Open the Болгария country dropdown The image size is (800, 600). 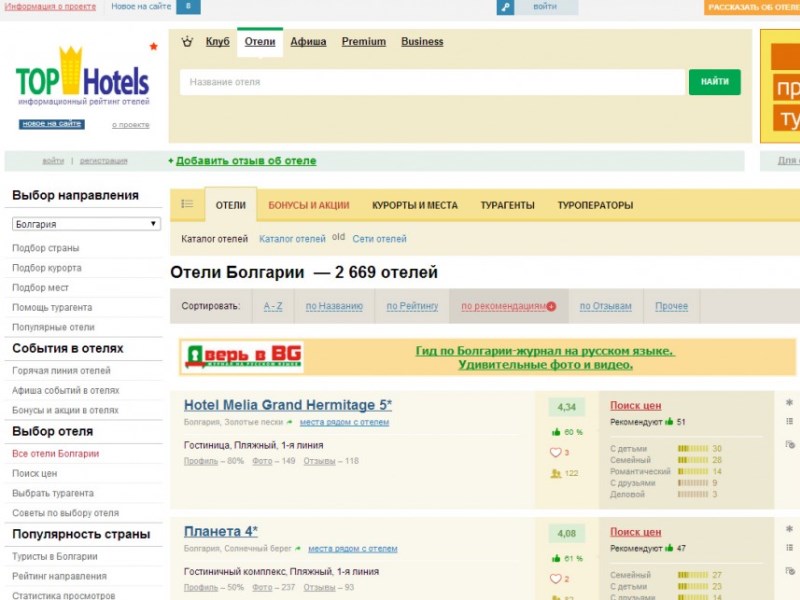(86, 224)
